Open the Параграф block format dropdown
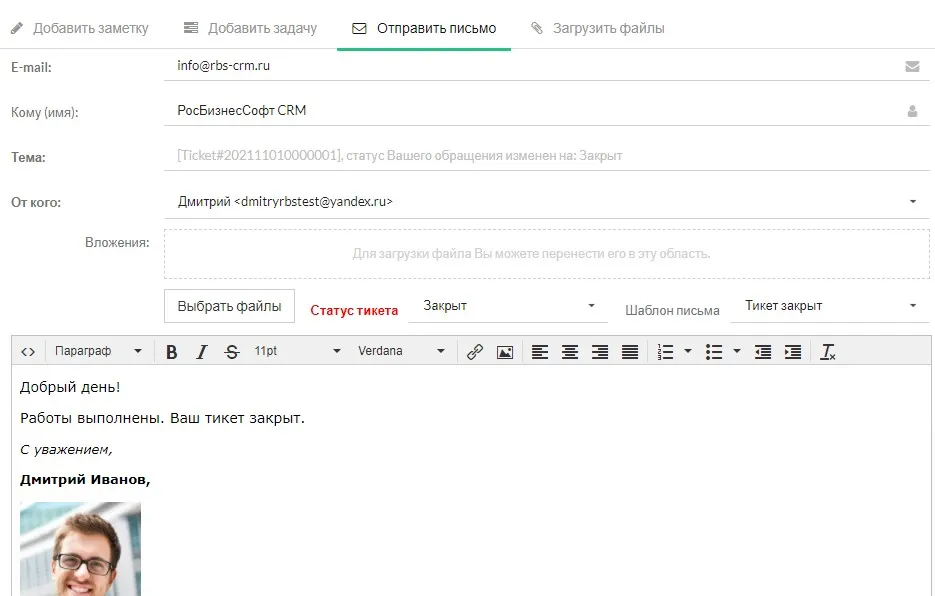The width and height of the screenshot is (935, 596). [97, 352]
